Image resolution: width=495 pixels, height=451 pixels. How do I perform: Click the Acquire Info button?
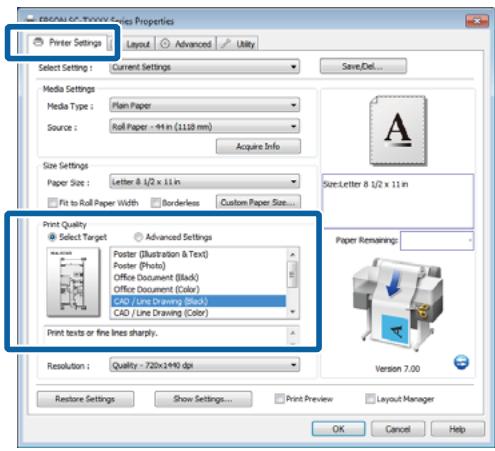tap(258, 146)
